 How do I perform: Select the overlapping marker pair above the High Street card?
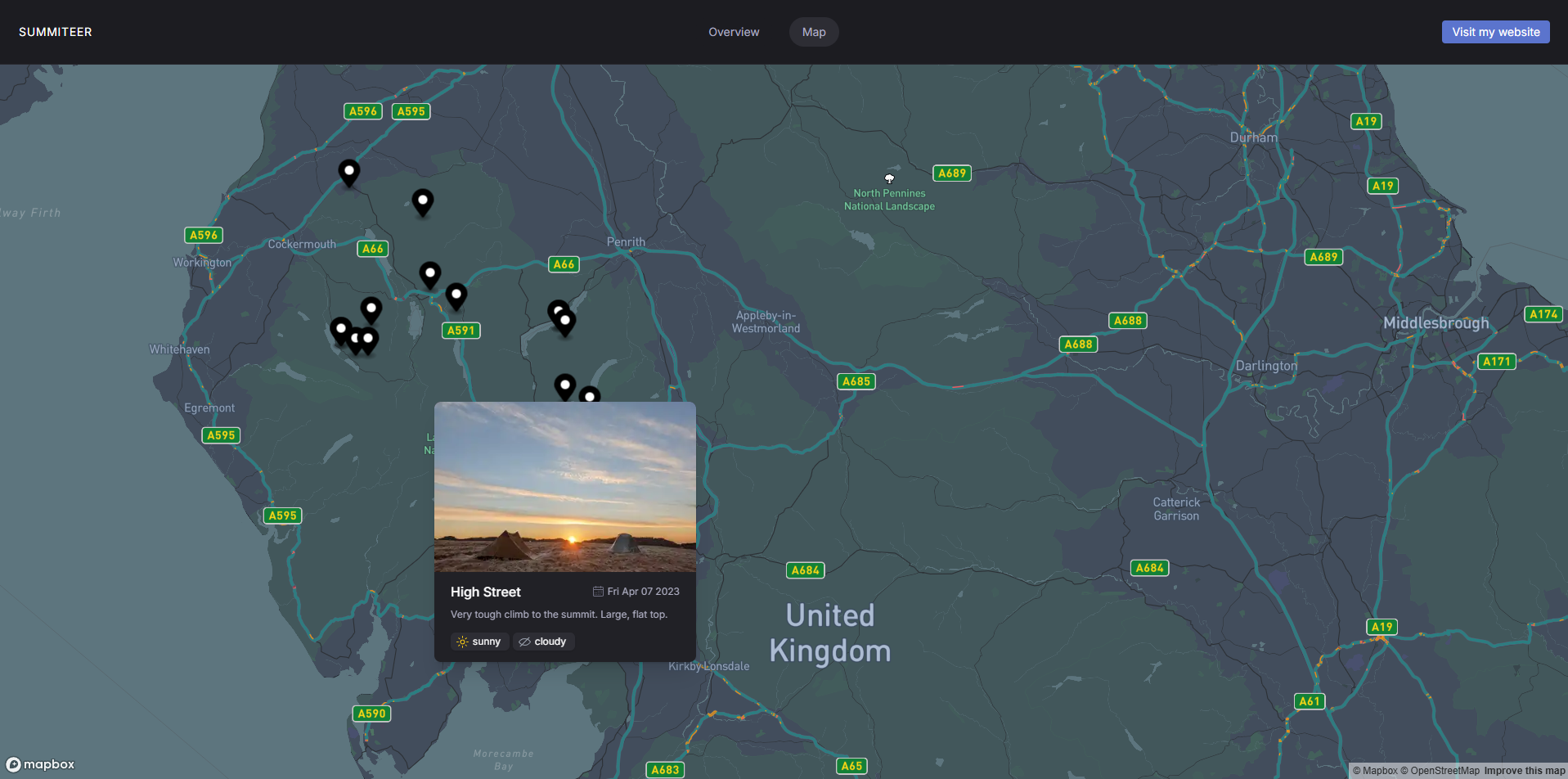[x=563, y=315]
